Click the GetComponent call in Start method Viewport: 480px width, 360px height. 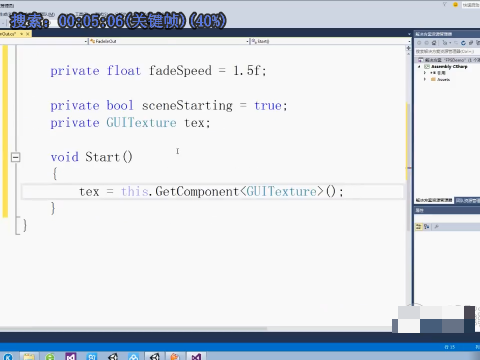(197, 191)
